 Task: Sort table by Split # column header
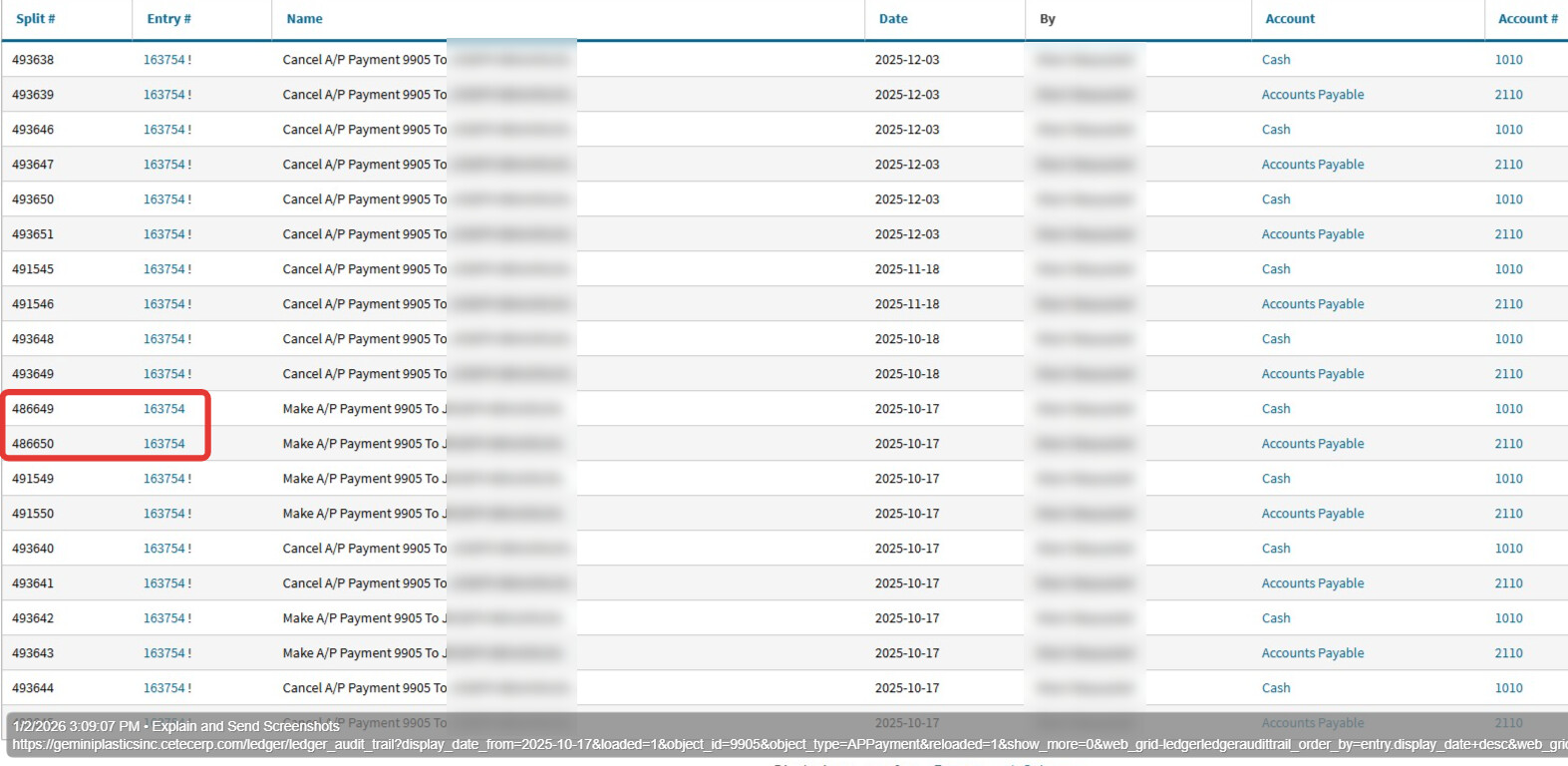tap(36, 19)
